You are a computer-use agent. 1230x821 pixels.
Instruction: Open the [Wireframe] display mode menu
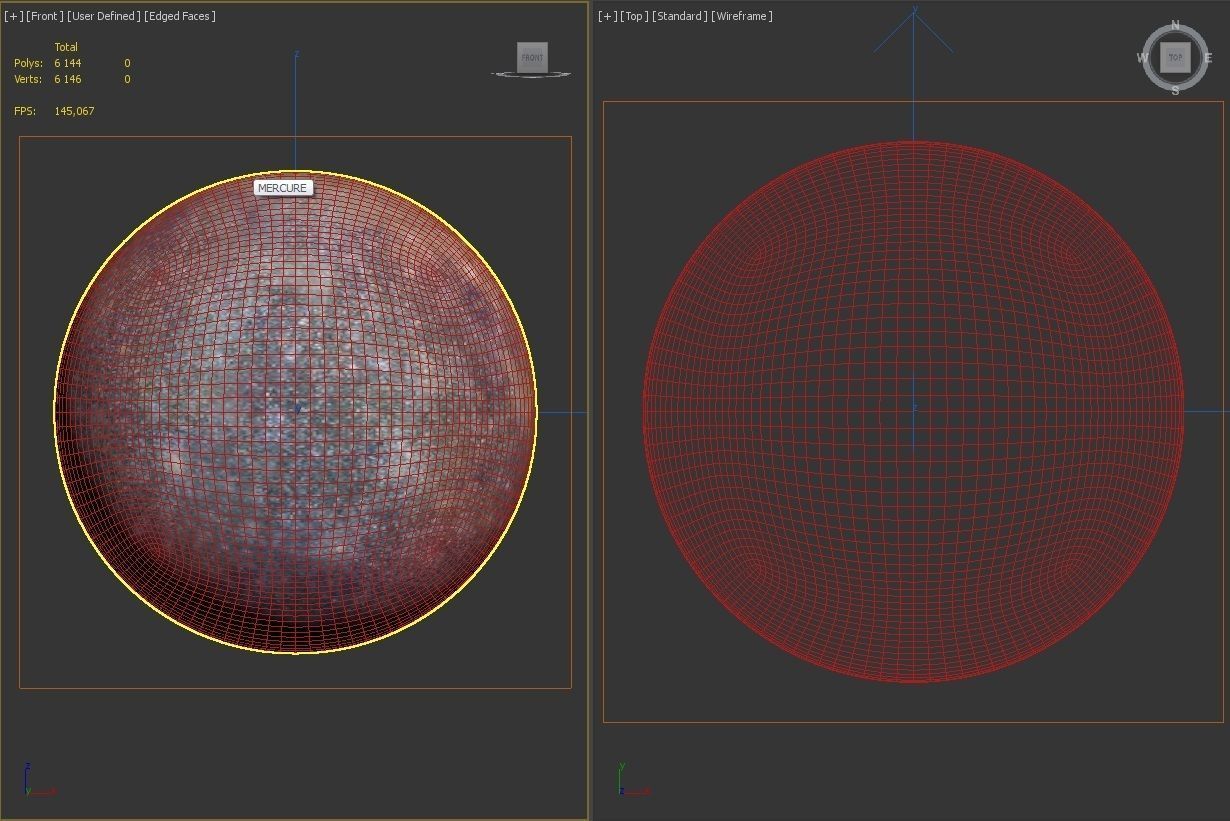[742, 16]
